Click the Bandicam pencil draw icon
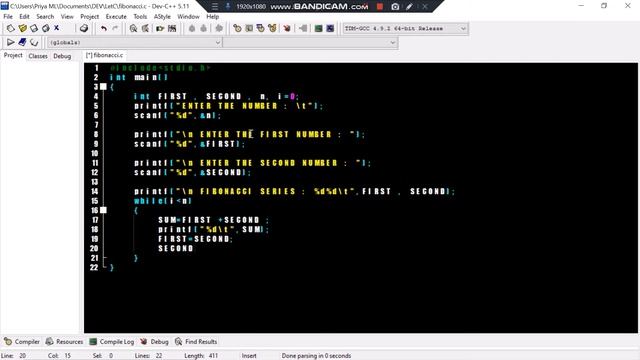 (409, 7)
